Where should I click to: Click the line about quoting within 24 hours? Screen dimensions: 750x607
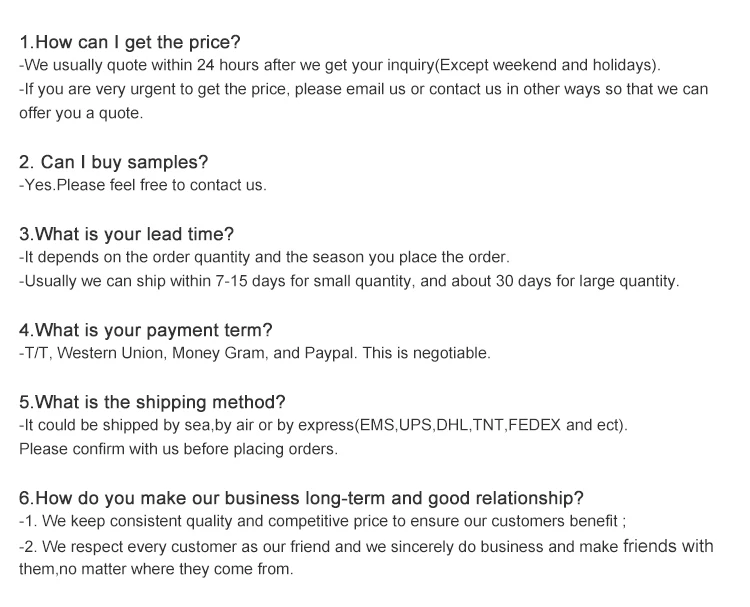[340, 65]
